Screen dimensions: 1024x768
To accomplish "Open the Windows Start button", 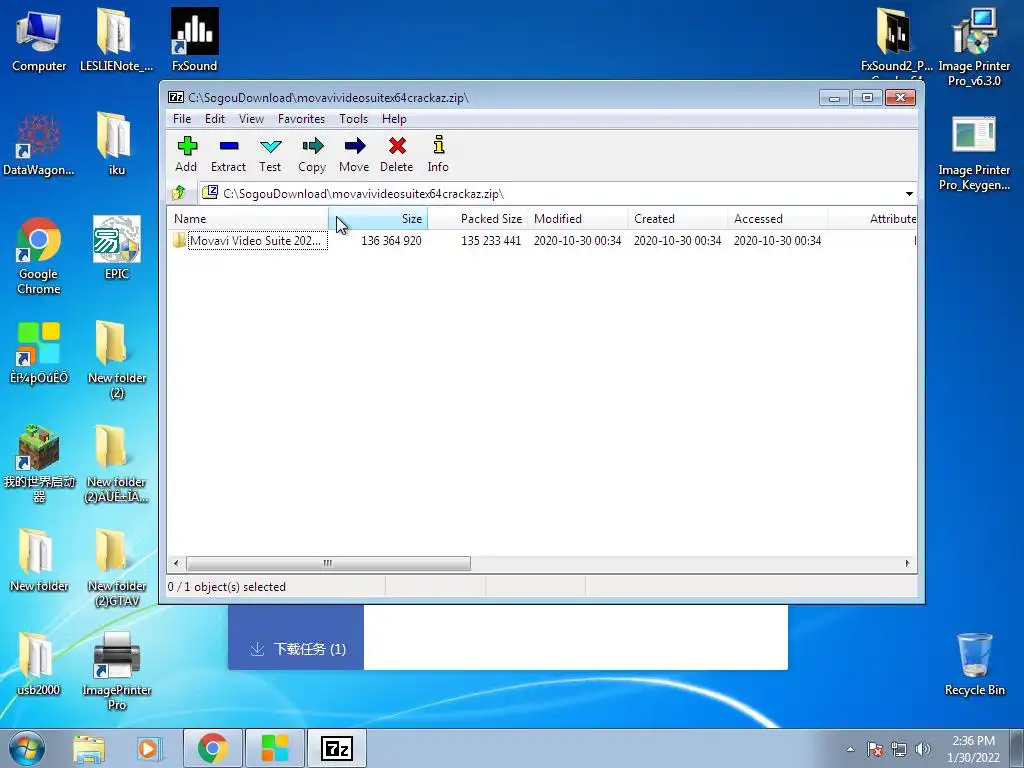I will click(x=27, y=748).
